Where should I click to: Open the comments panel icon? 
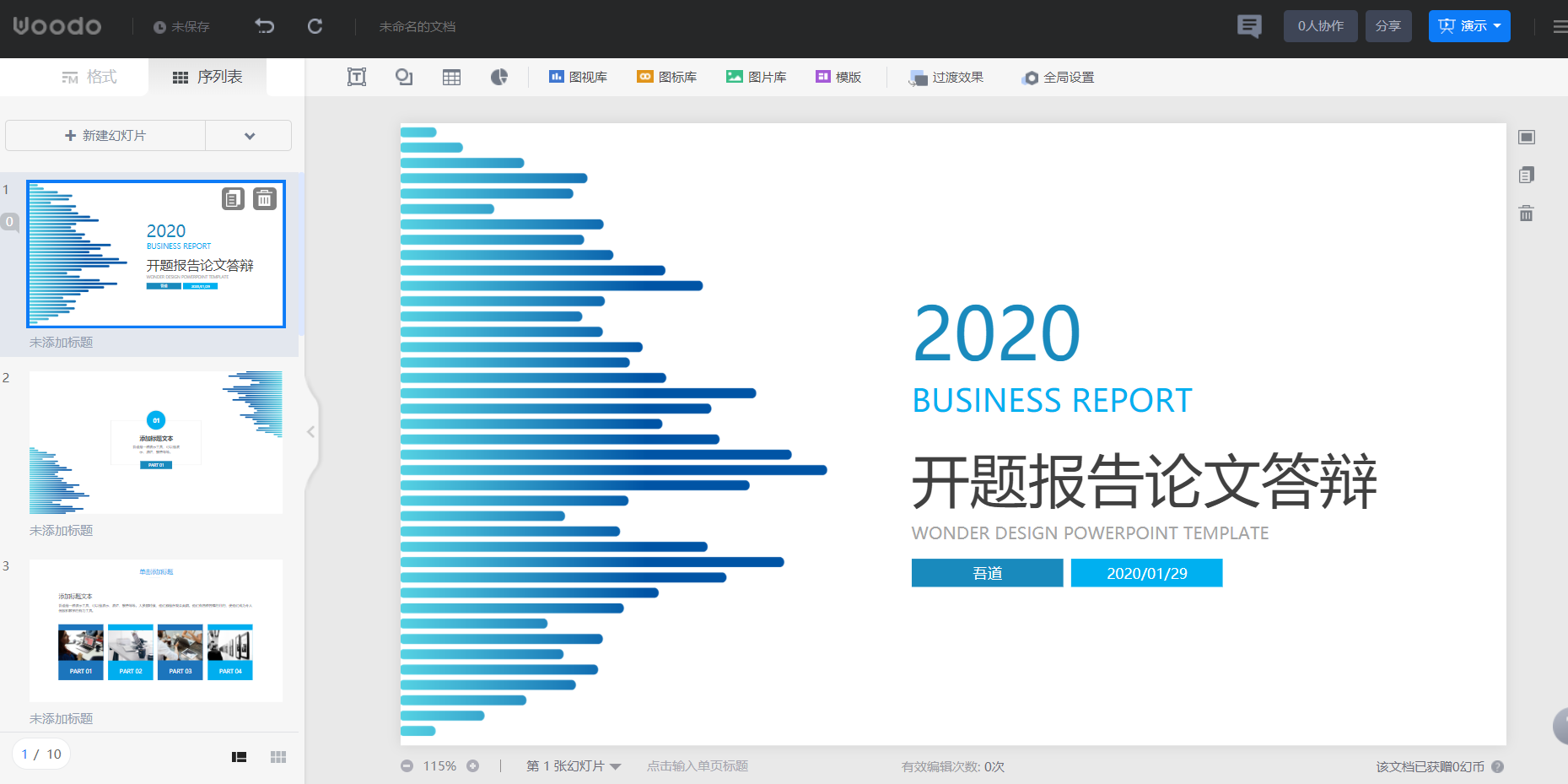[1249, 26]
